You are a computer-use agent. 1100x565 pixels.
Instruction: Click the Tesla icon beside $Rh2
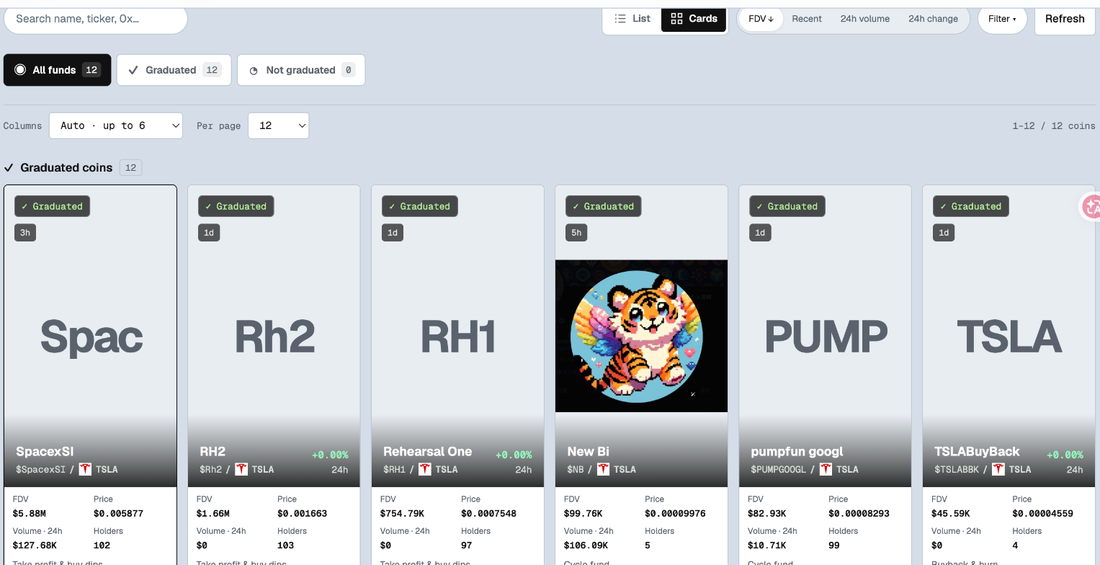[241, 470]
